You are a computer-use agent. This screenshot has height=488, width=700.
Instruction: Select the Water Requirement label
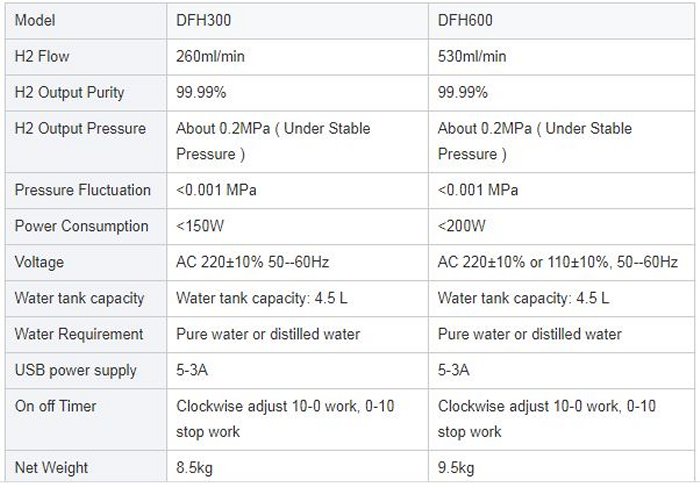click(79, 334)
